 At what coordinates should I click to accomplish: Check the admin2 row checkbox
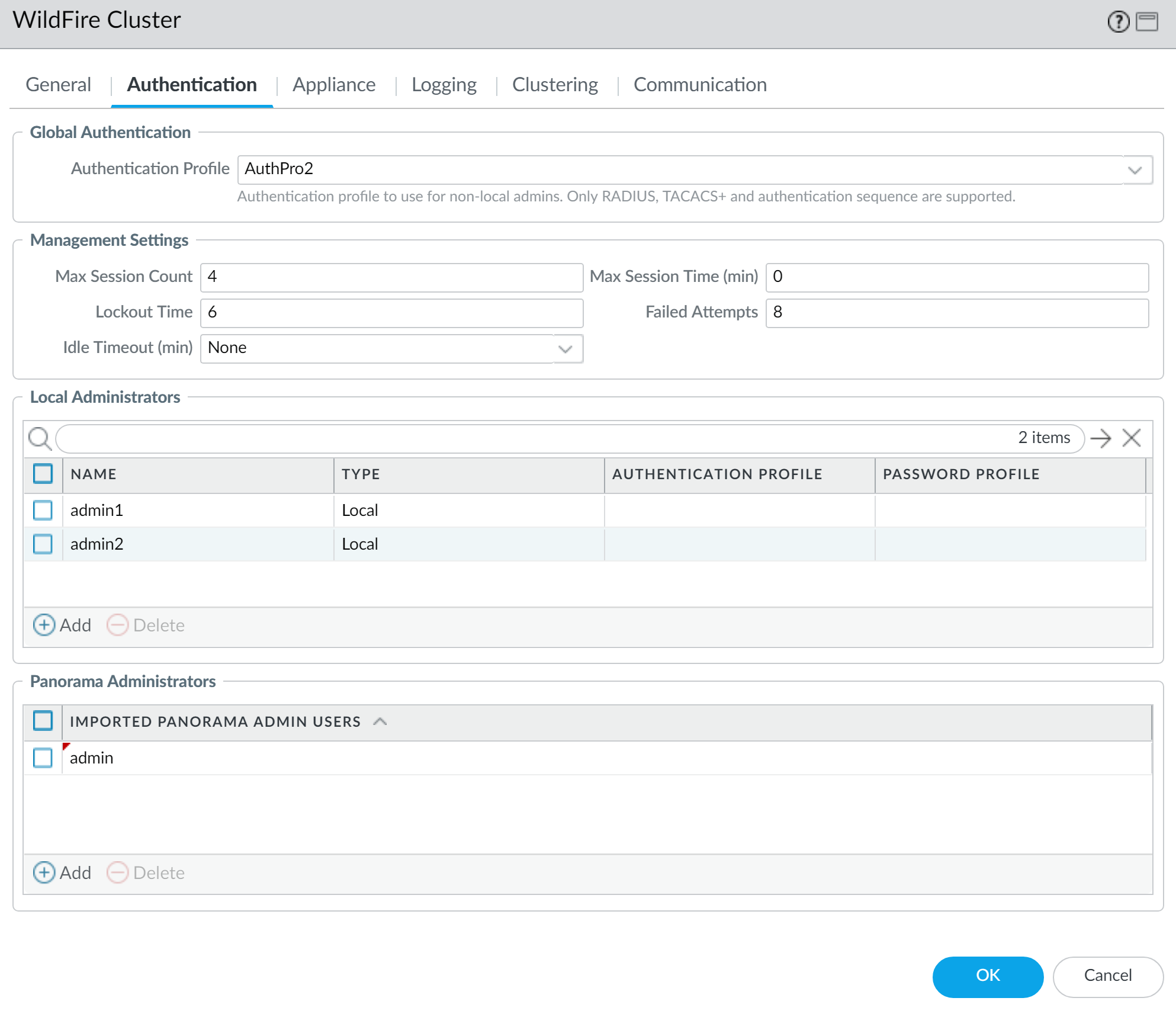(x=43, y=544)
